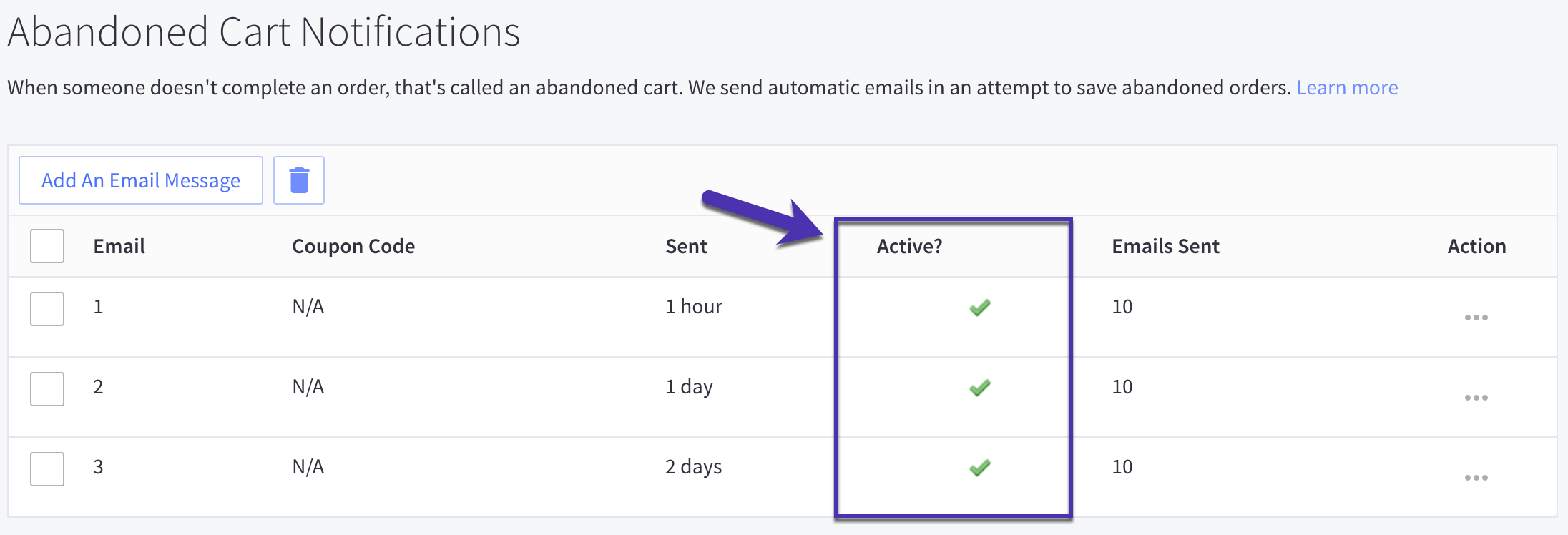Click the trash delete icon
This screenshot has width=1568, height=535.
[x=299, y=180]
